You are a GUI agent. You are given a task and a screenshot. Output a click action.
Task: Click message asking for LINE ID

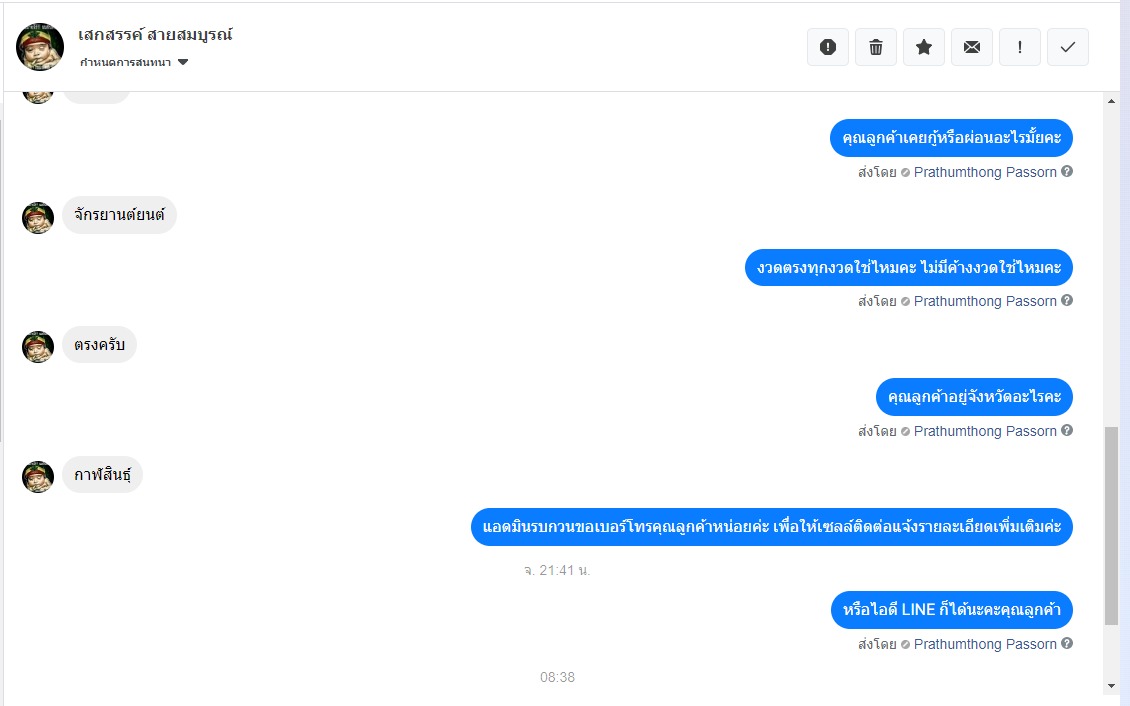(x=951, y=609)
